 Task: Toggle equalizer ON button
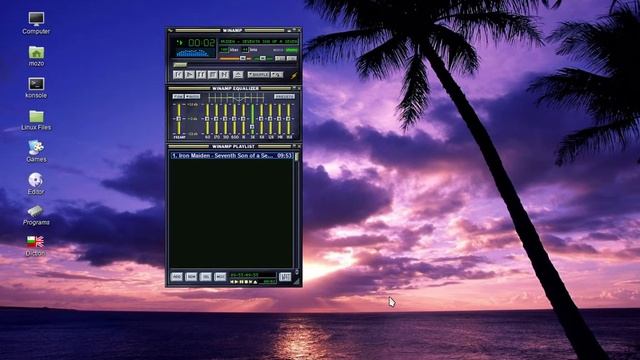click(178, 97)
